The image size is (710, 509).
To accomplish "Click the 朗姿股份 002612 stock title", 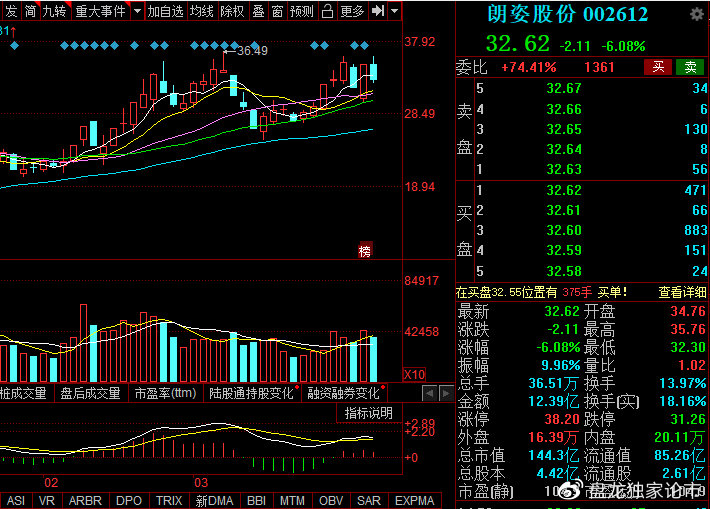I will click(567, 15).
